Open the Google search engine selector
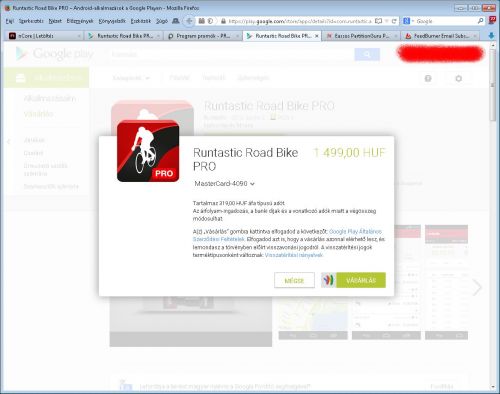 coord(409,21)
